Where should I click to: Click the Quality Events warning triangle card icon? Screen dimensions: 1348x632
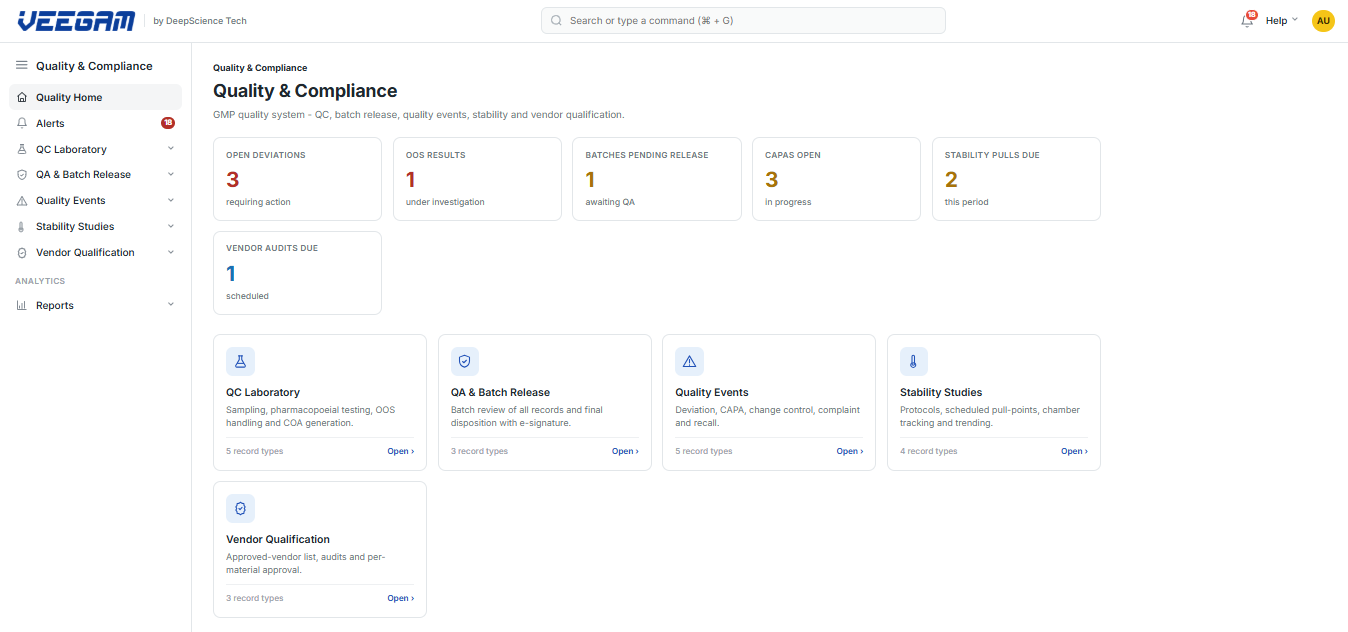689,361
